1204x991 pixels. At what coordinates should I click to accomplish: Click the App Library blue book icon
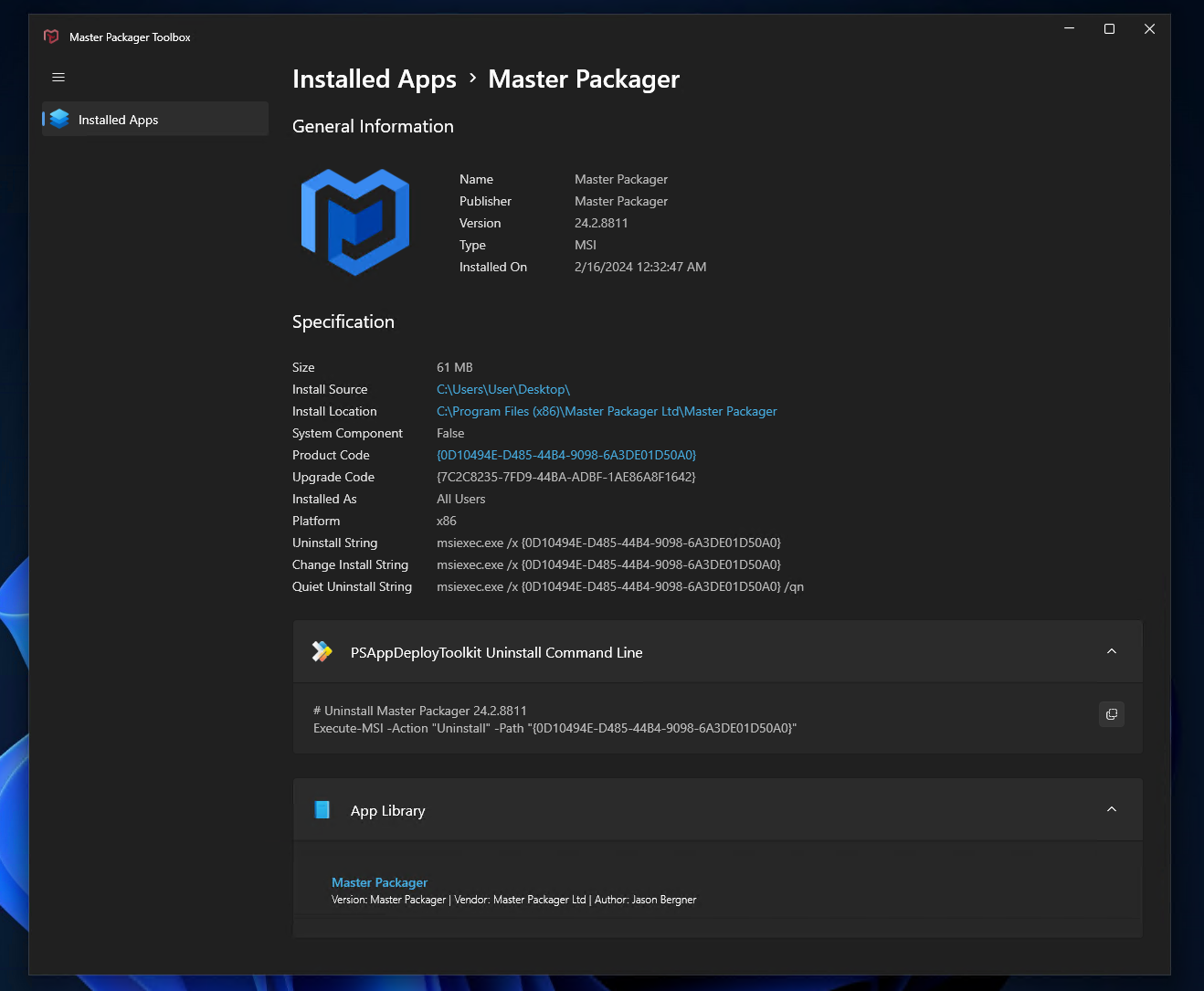[322, 809]
